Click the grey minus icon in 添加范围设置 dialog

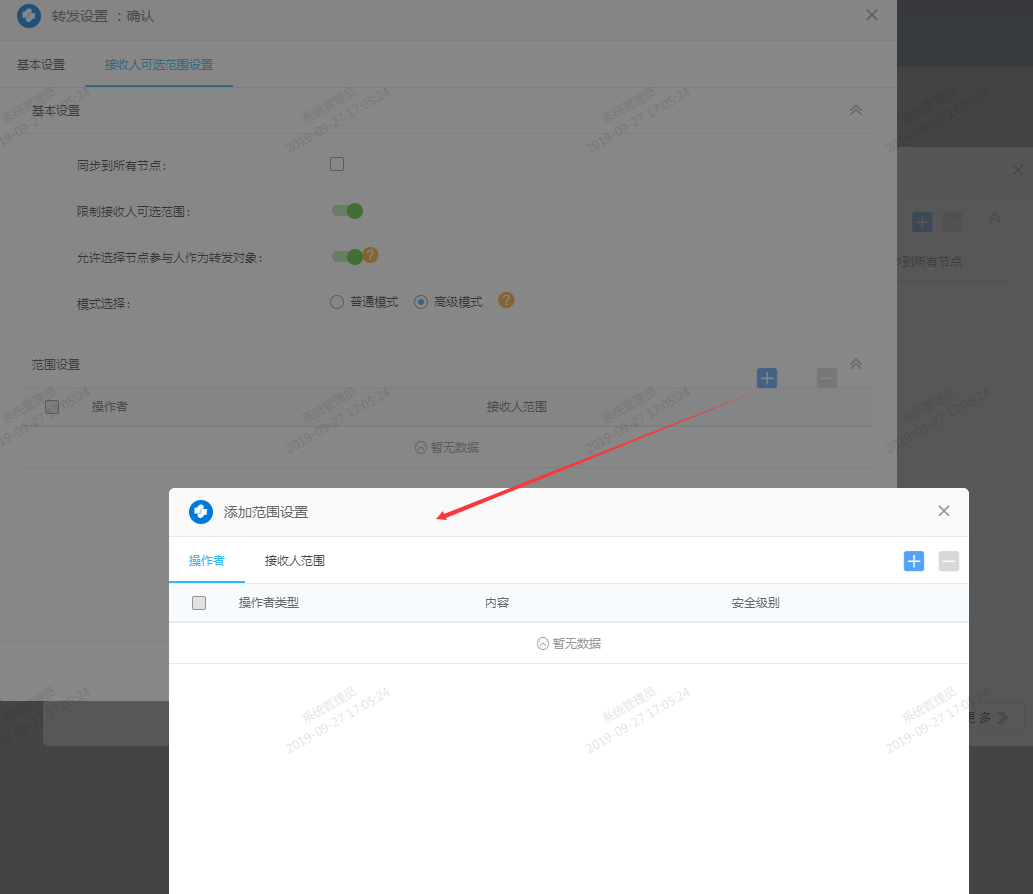[x=949, y=561]
